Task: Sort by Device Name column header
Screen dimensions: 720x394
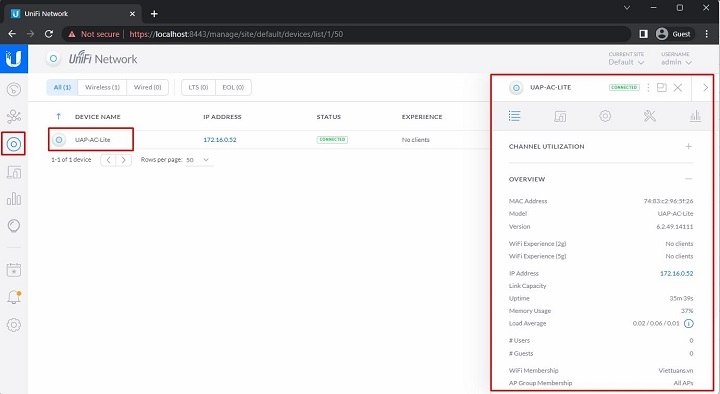Action: 97,117
